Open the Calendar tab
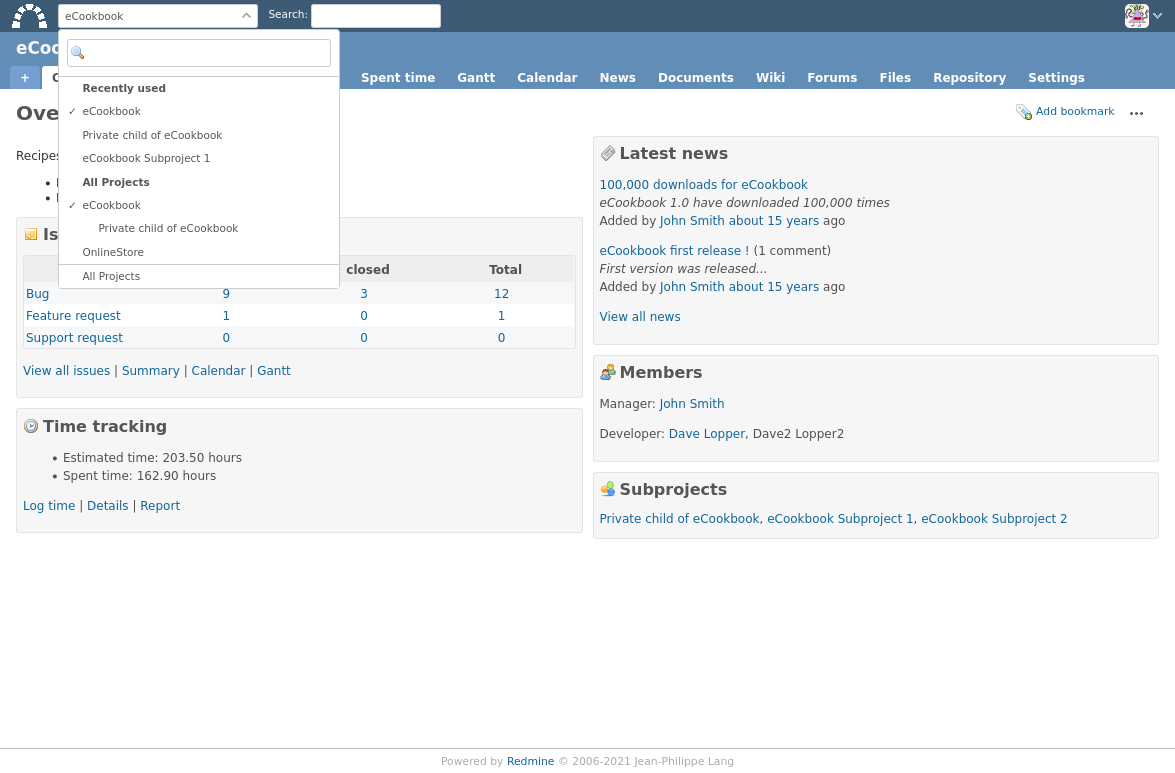The width and height of the screenshot is (1175, 773). [x=547, y=78]
